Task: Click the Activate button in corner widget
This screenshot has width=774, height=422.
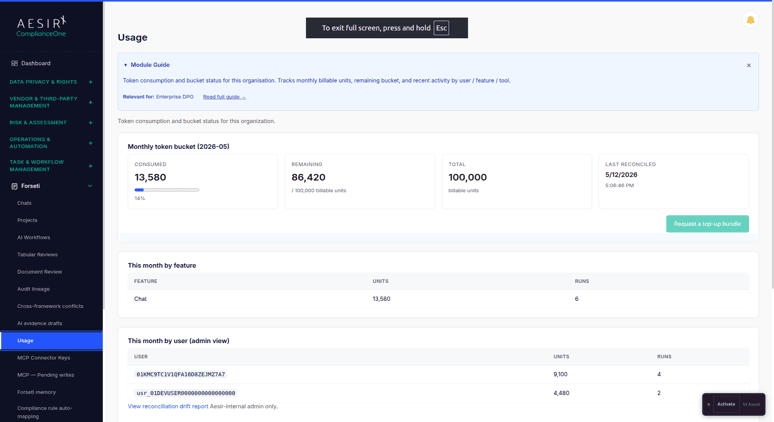Action: tap(726, 404)
